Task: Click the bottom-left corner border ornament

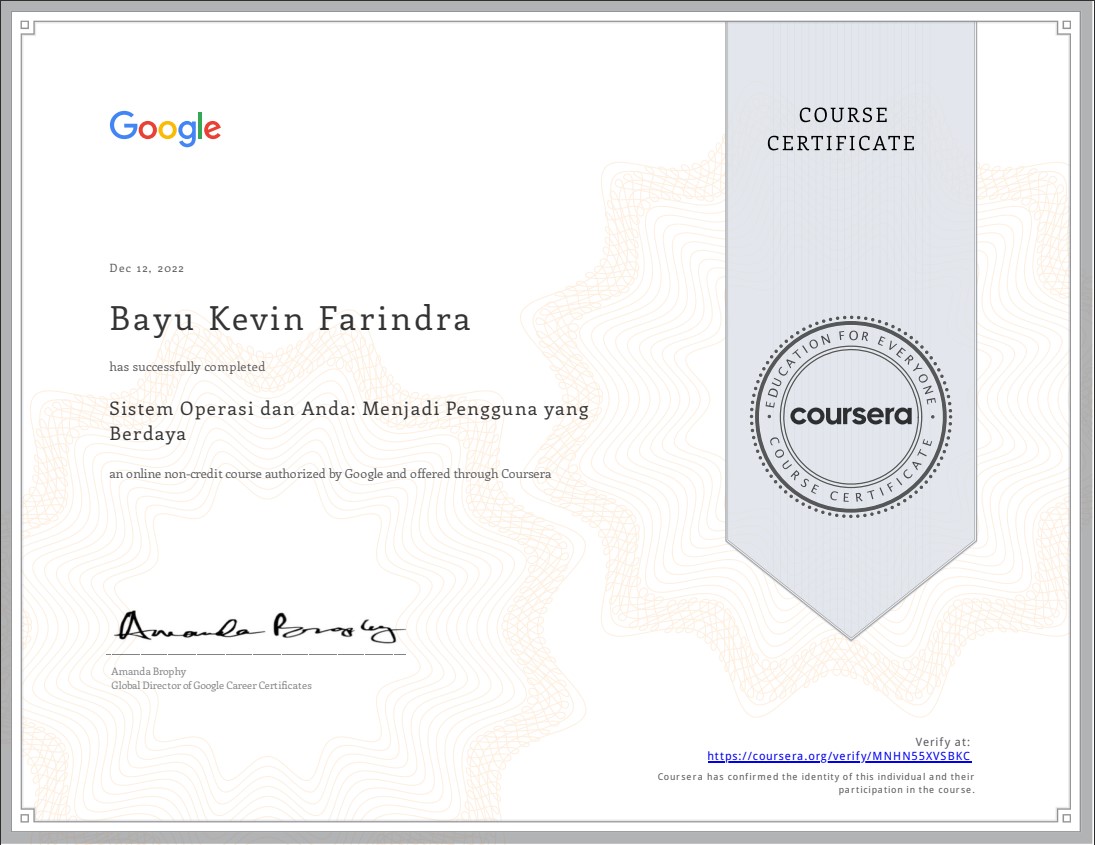Action: [27, 816]
